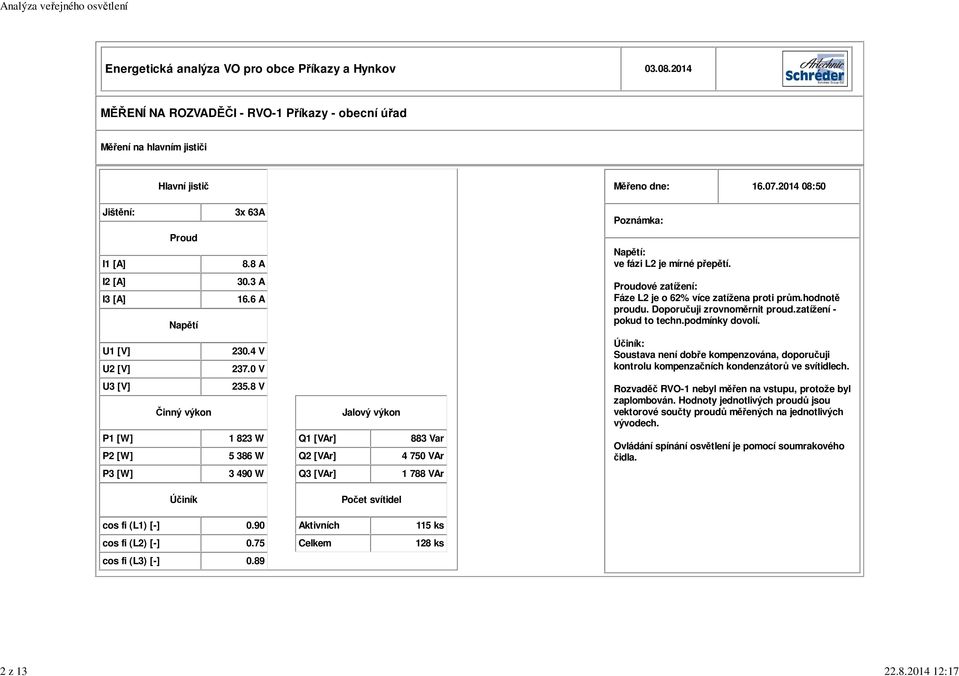This screenshot has width=959, height=676.
Task: Click the 'Účiník' table section header
Action: coord(183,500)
